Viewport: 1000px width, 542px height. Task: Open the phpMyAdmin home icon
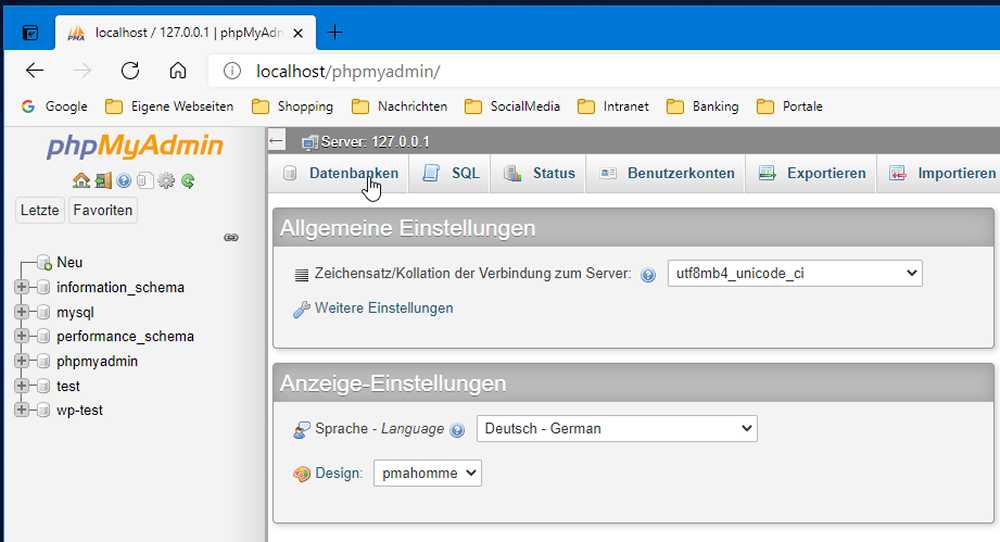(81, 180)
